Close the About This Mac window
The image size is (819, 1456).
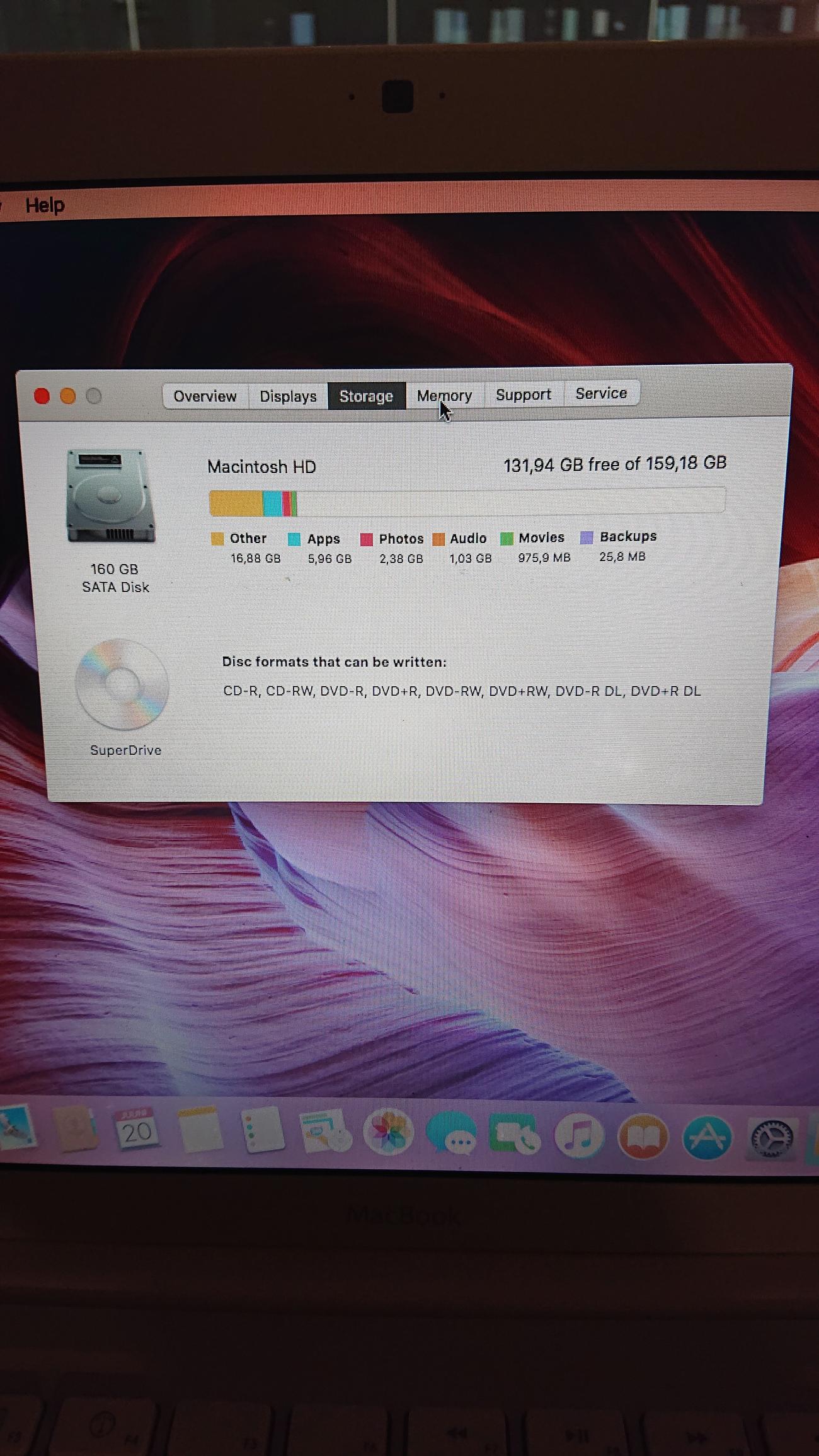coord(42,396)
